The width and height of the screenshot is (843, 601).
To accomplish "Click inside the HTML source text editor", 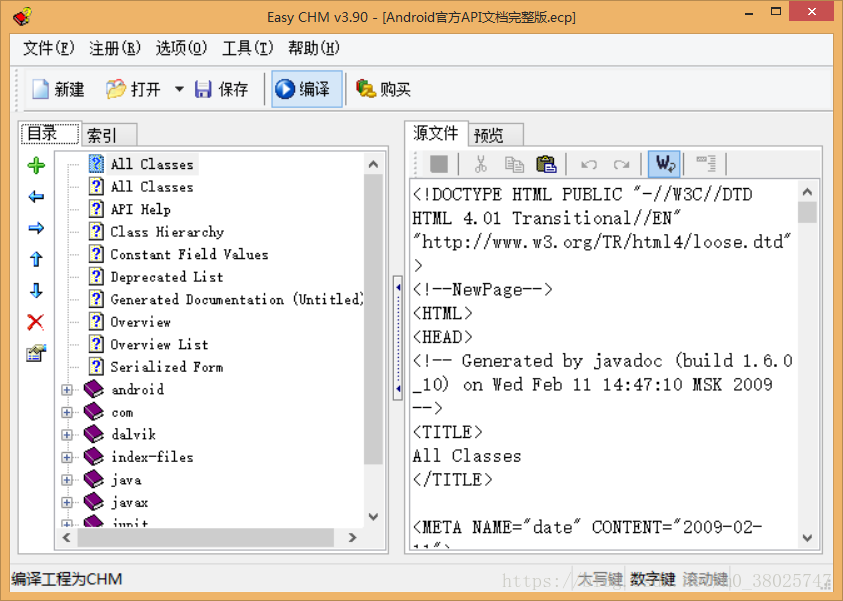I will tap(604, 364).
